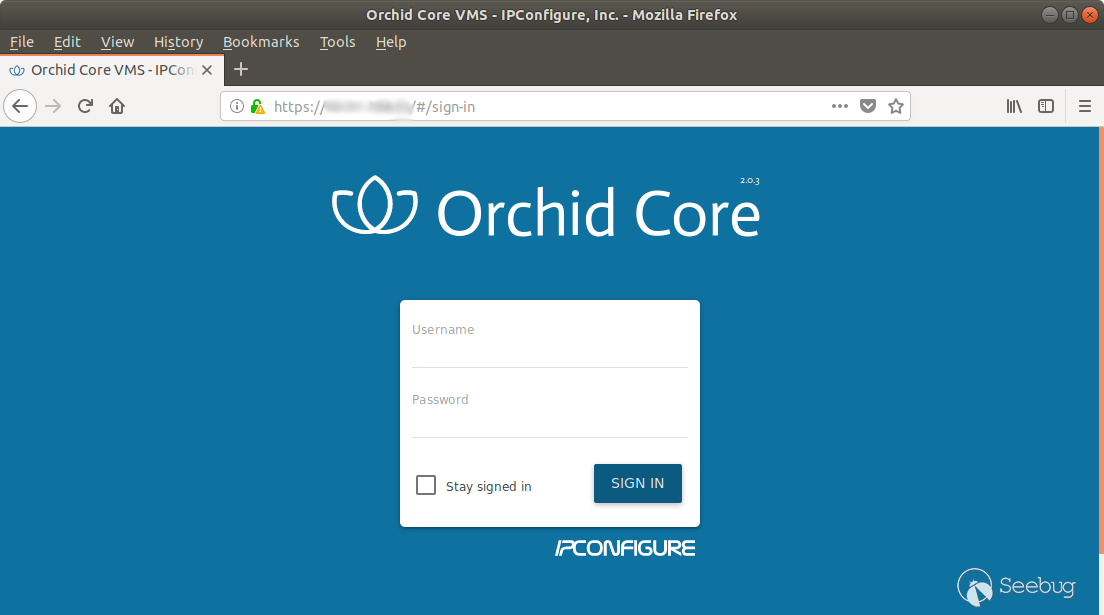Viewport: 1104px width, 615px height.
Task: Maximize the Firefox window
Action: point(1070,15)
